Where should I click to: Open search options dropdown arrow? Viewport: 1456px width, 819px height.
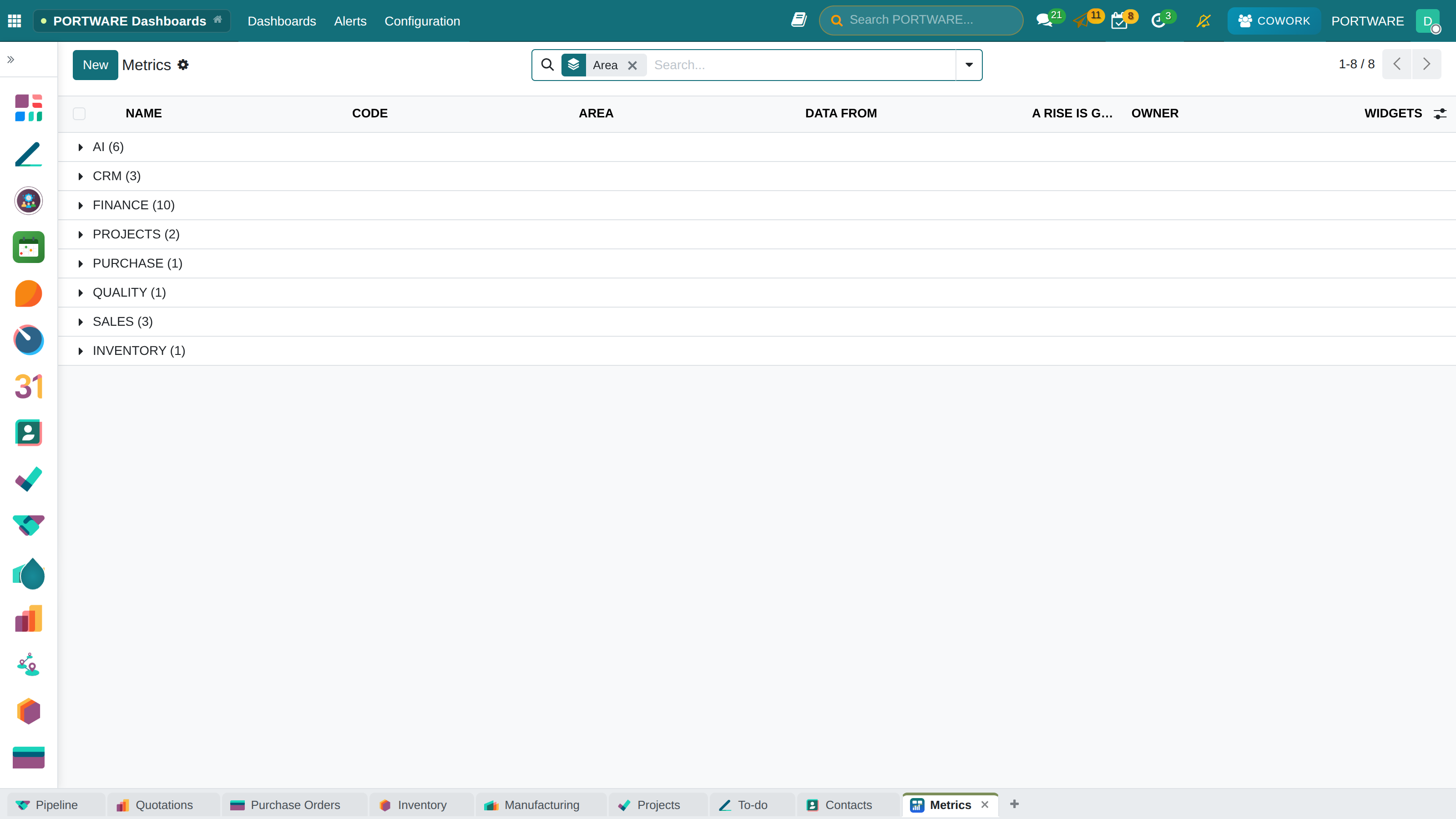tap(969, 65)
